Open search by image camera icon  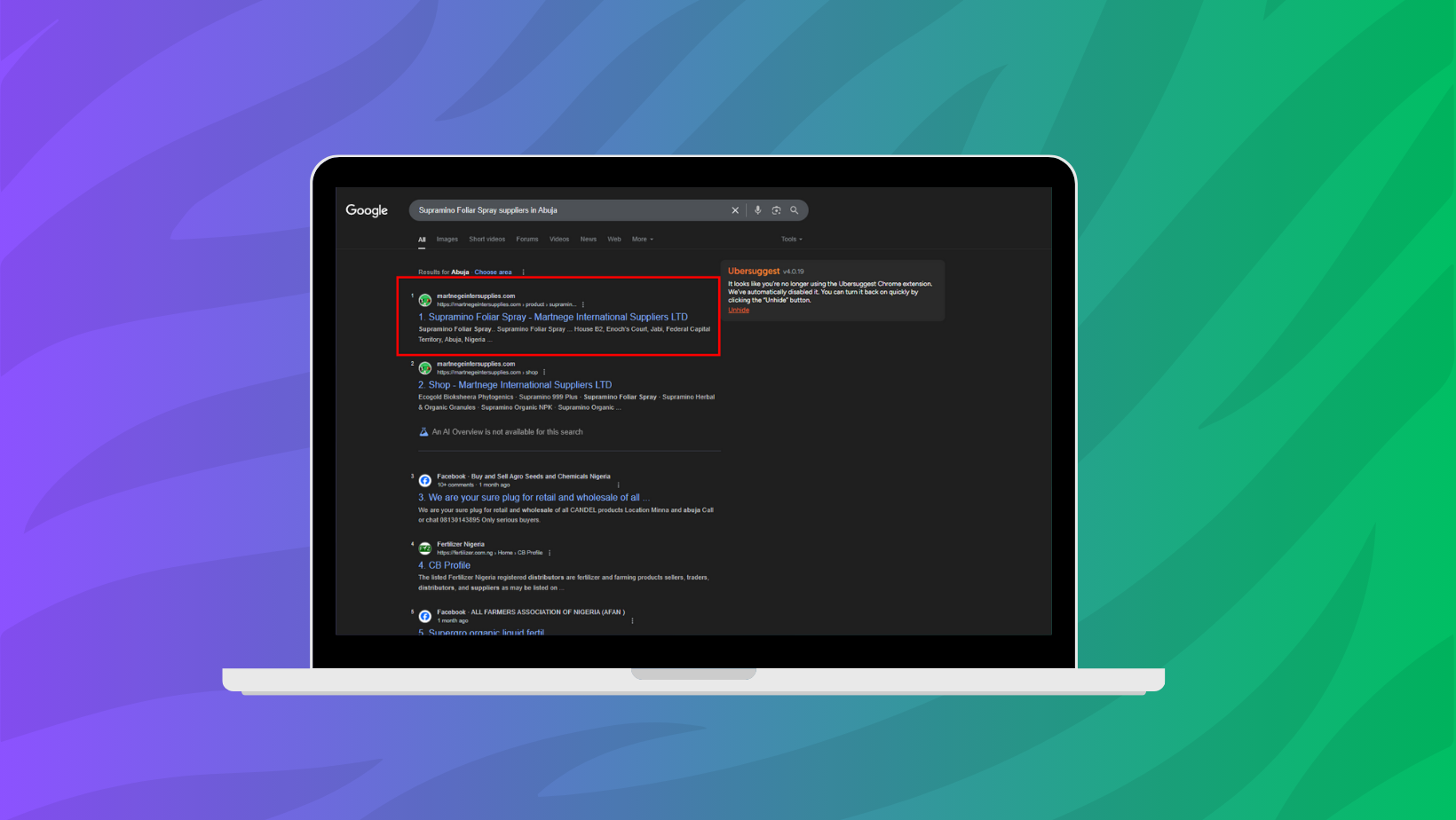point(776,210)
